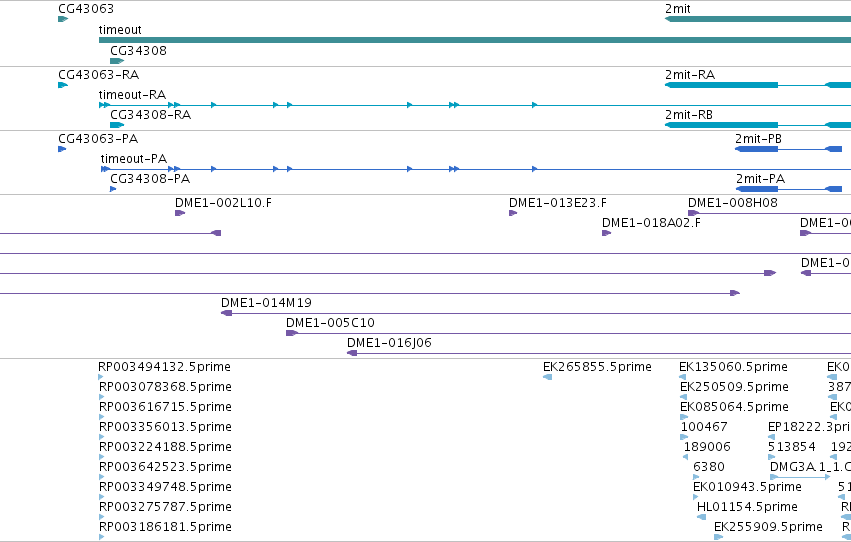Click the RP003642523.5prime label

[165, 467]
